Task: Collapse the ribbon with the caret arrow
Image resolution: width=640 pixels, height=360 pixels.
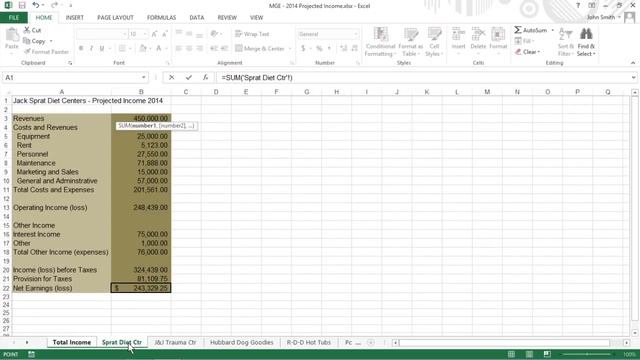Action: [x=633, y=63]
